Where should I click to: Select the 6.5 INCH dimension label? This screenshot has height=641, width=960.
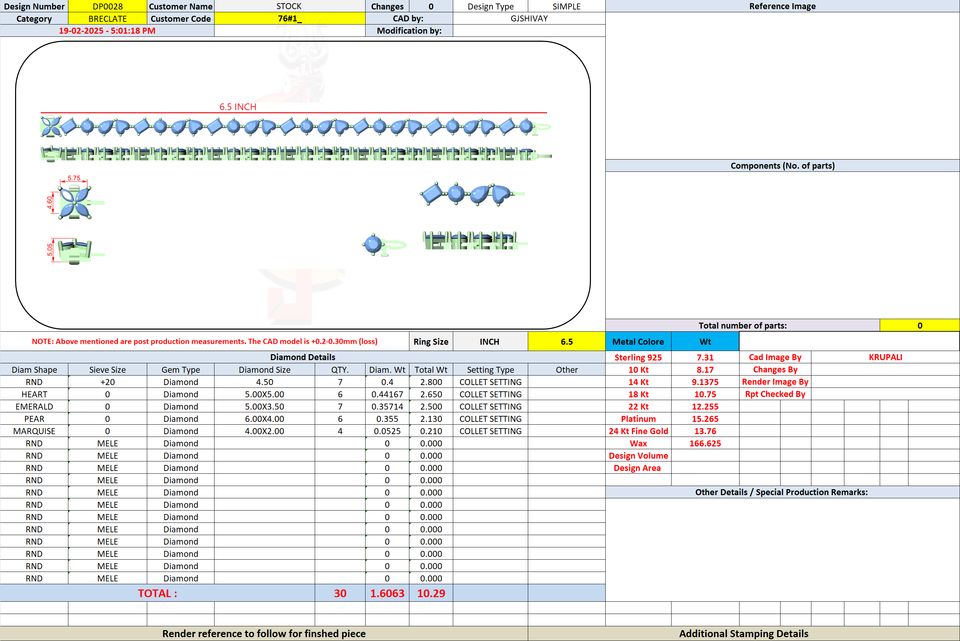(x=238, y=107)
